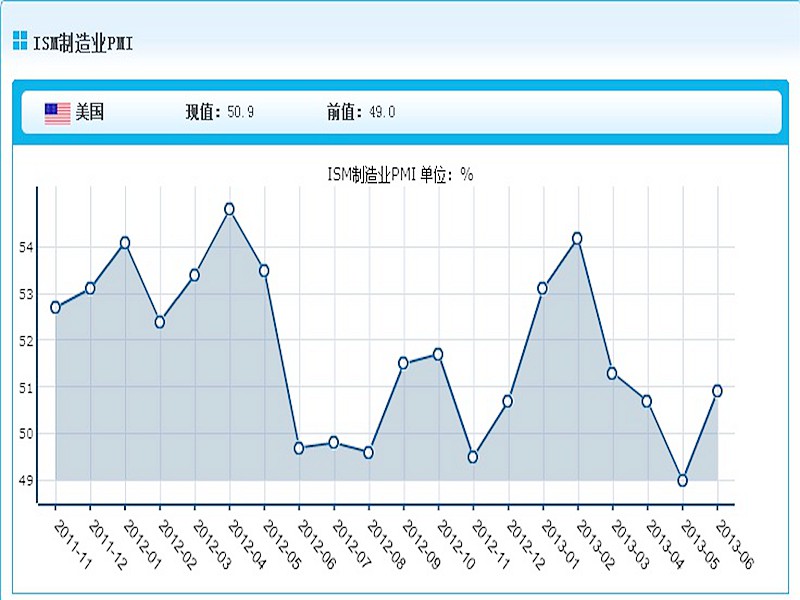Click the data point for 2012-01
The height and width of the screenshot is (600, 800).
[x=125, y=243]
